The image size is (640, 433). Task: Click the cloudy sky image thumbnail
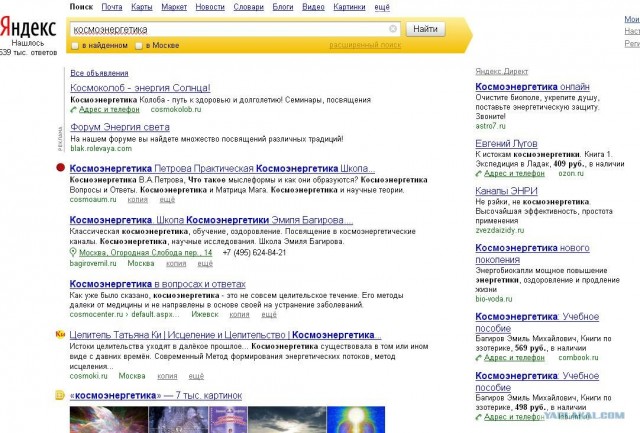[287, 420]
